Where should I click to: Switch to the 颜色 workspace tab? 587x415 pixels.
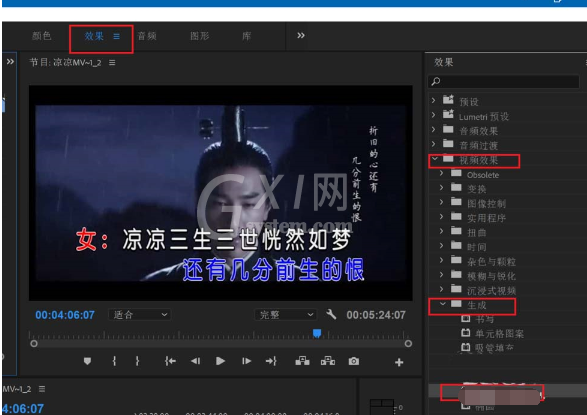point(42,36)
